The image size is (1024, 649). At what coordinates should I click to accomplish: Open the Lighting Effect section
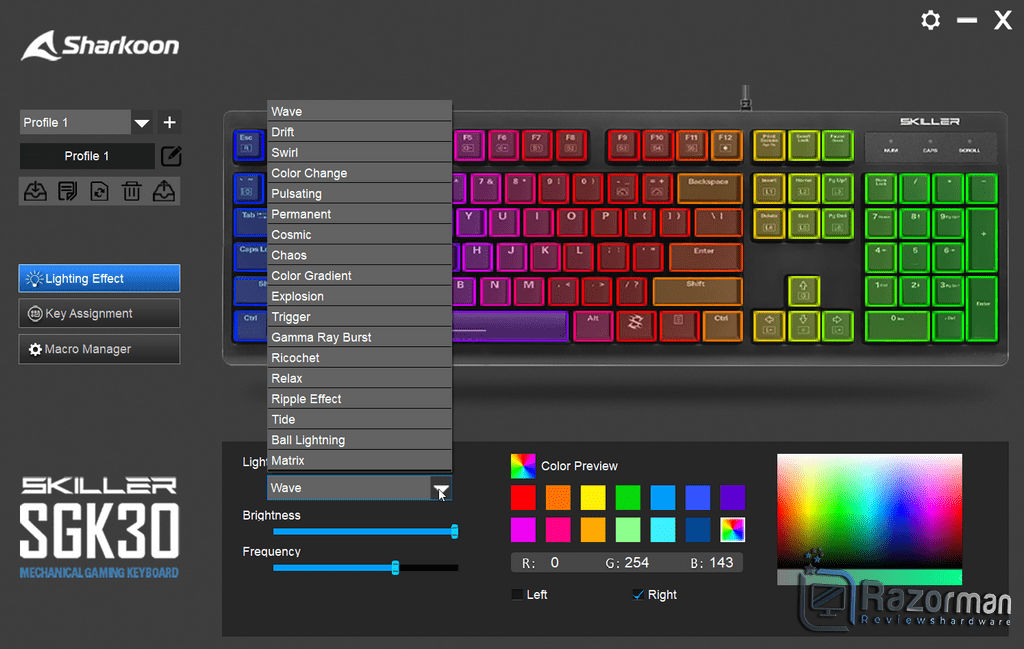(x=99, y=278)
